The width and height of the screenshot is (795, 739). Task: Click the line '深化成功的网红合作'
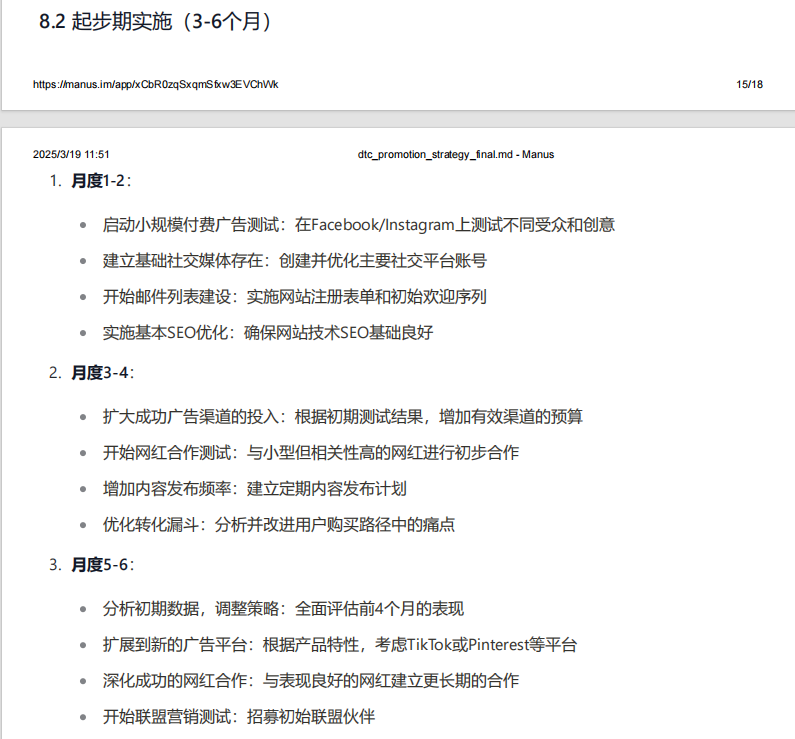coord(311,681)
